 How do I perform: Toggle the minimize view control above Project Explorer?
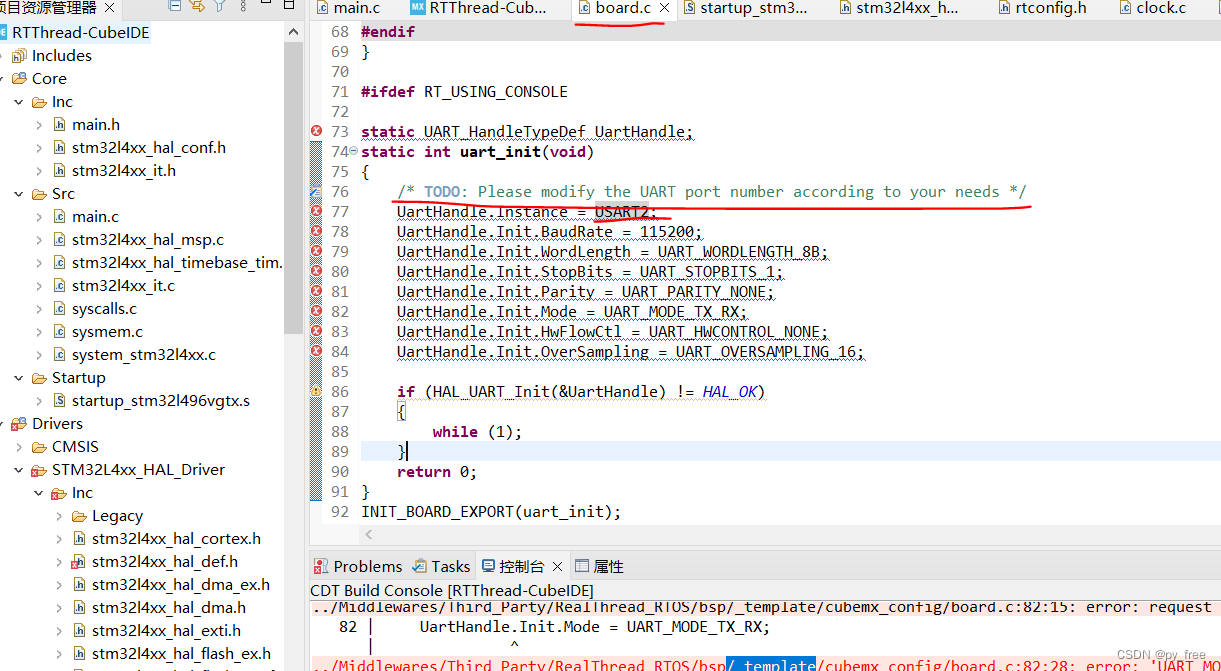[265, 6]
